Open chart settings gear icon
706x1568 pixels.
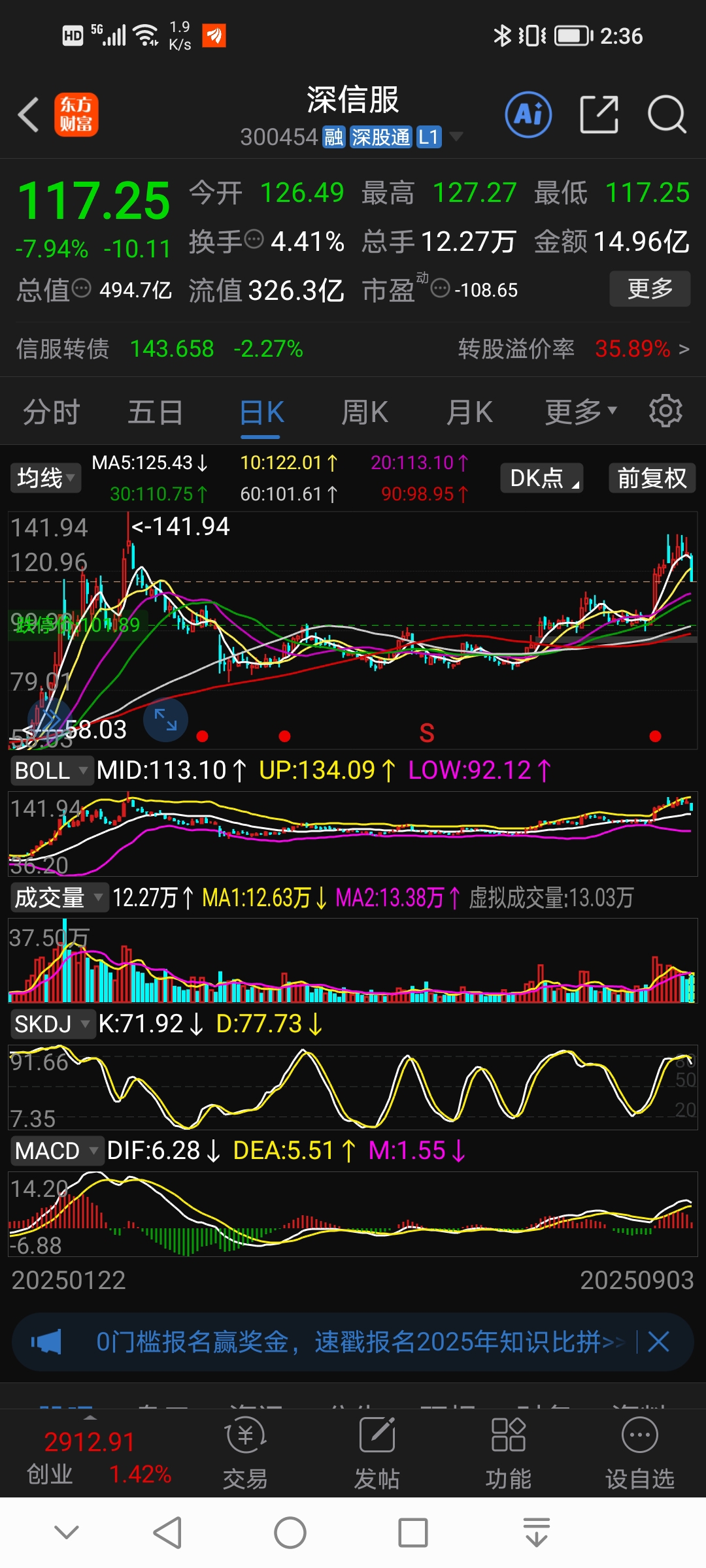click(665, 411)
